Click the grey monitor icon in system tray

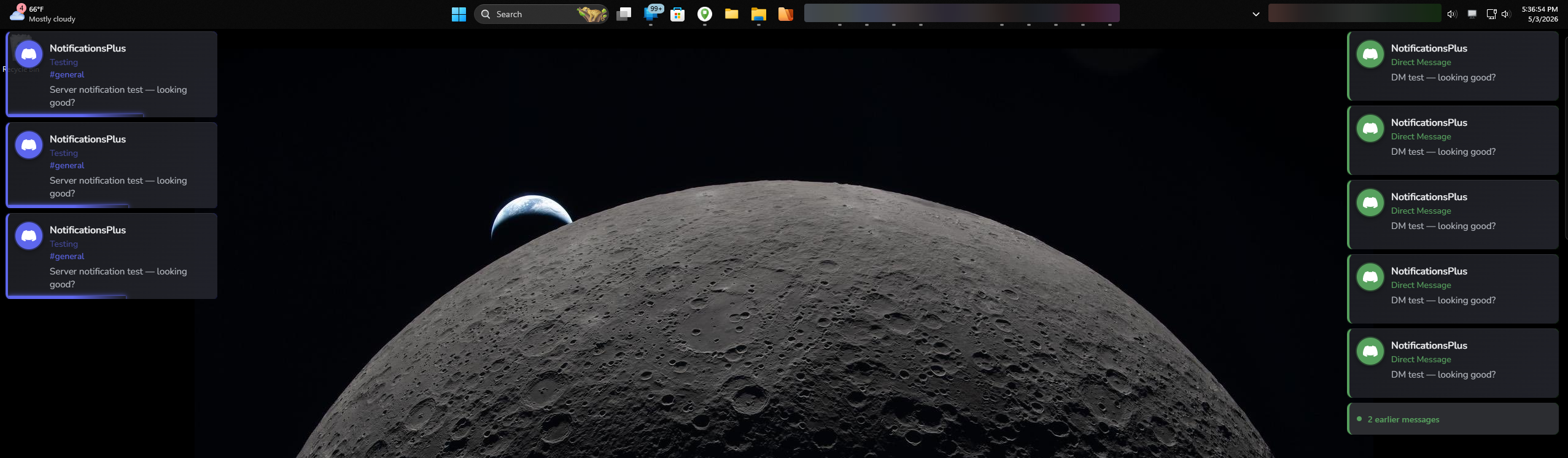coord(1472,14)
